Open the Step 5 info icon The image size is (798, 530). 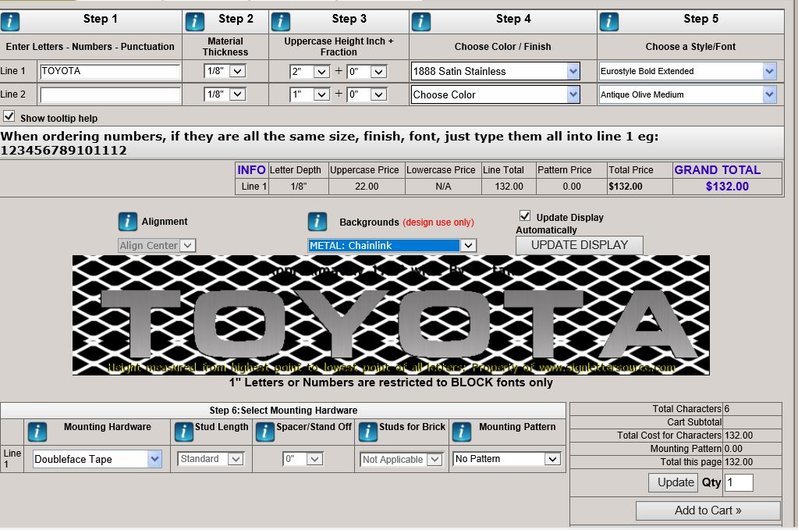click(609, 21)
